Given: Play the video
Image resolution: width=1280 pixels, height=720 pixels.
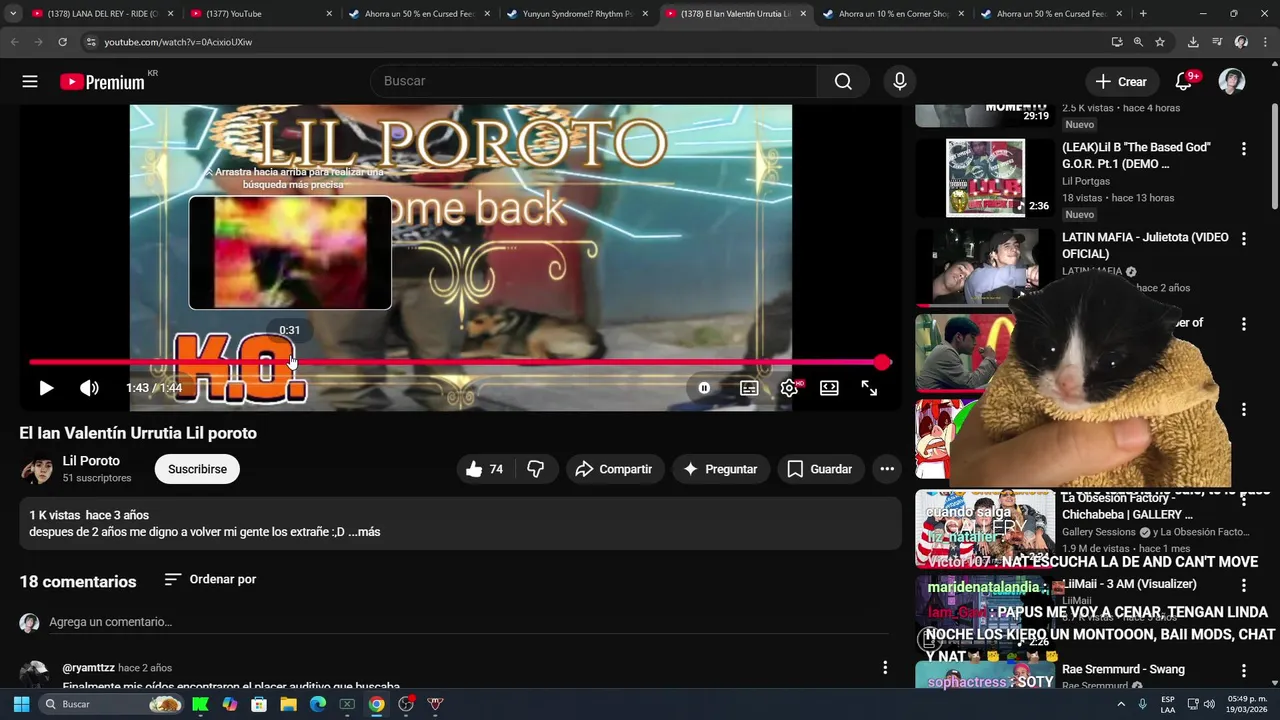Looking at the screenshot, I should [x=46, y=388].
